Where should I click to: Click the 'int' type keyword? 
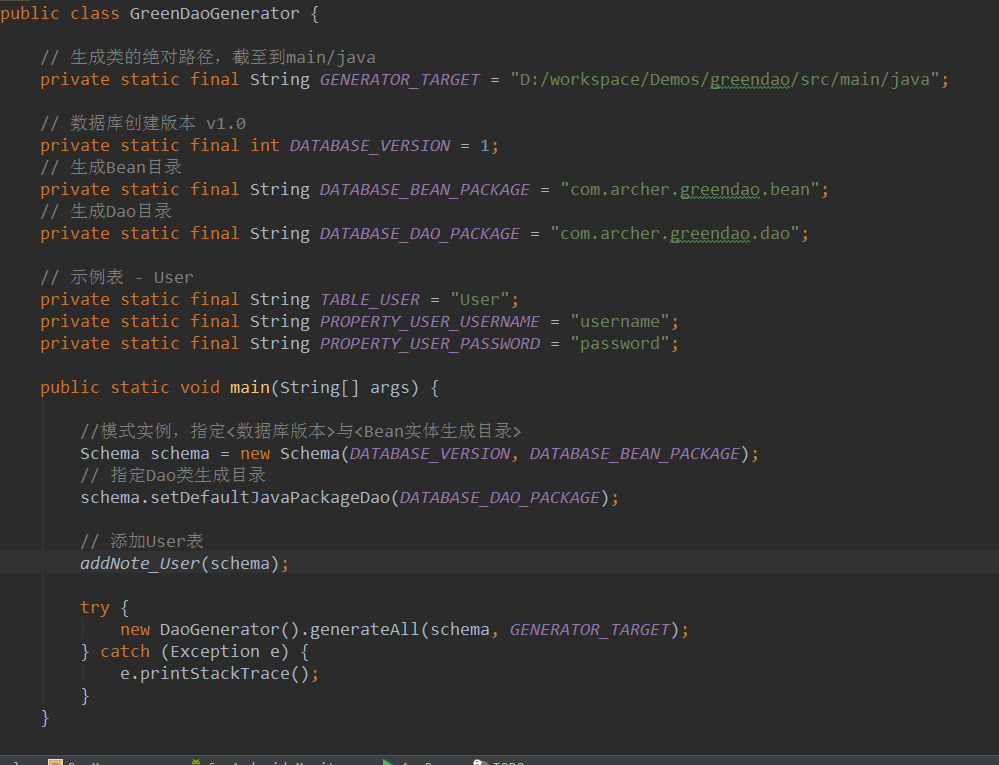point(265,145)
